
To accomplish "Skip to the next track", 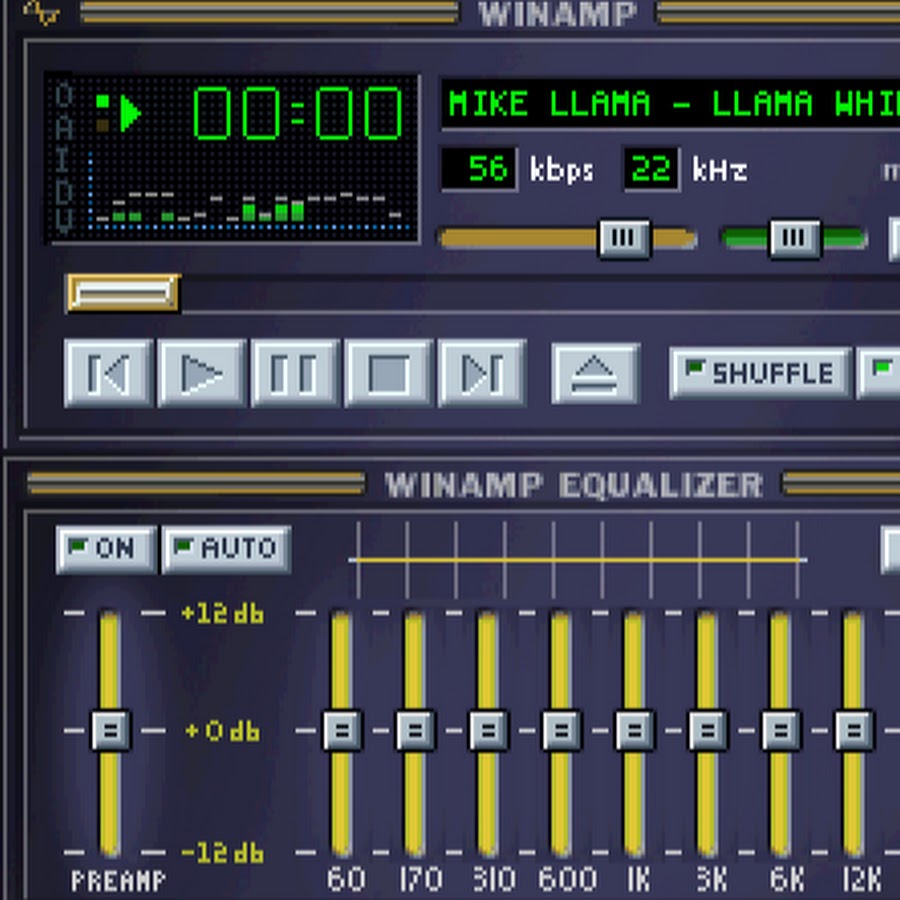I will tap(482, 374).
